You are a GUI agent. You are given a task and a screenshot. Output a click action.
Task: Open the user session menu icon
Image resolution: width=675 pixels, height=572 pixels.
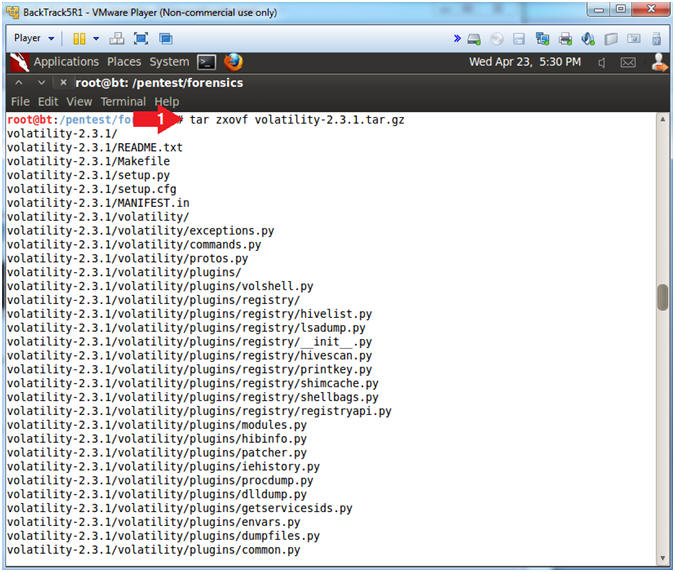659,62
